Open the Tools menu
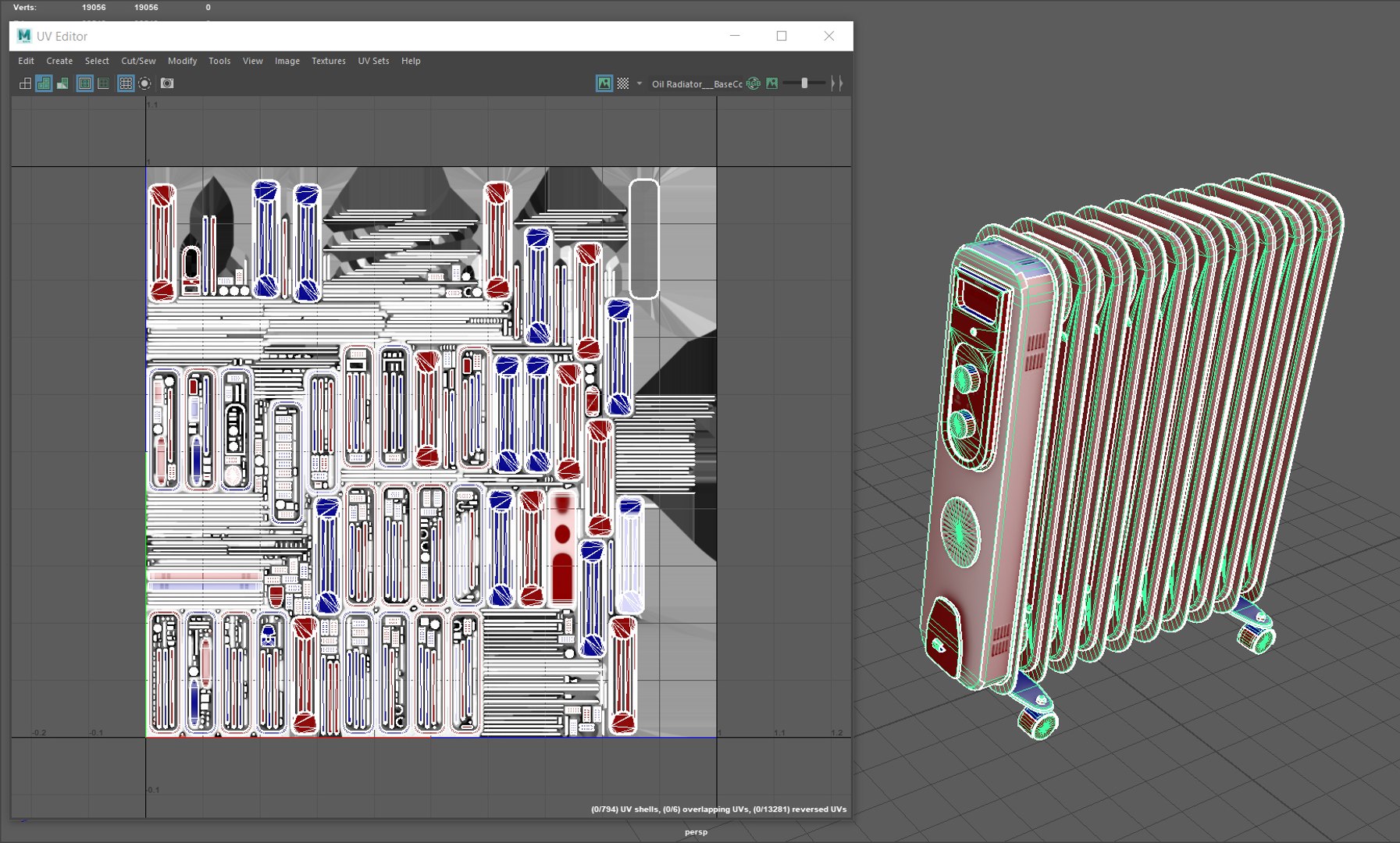1400x843 pixels. (x=219, y=61)
